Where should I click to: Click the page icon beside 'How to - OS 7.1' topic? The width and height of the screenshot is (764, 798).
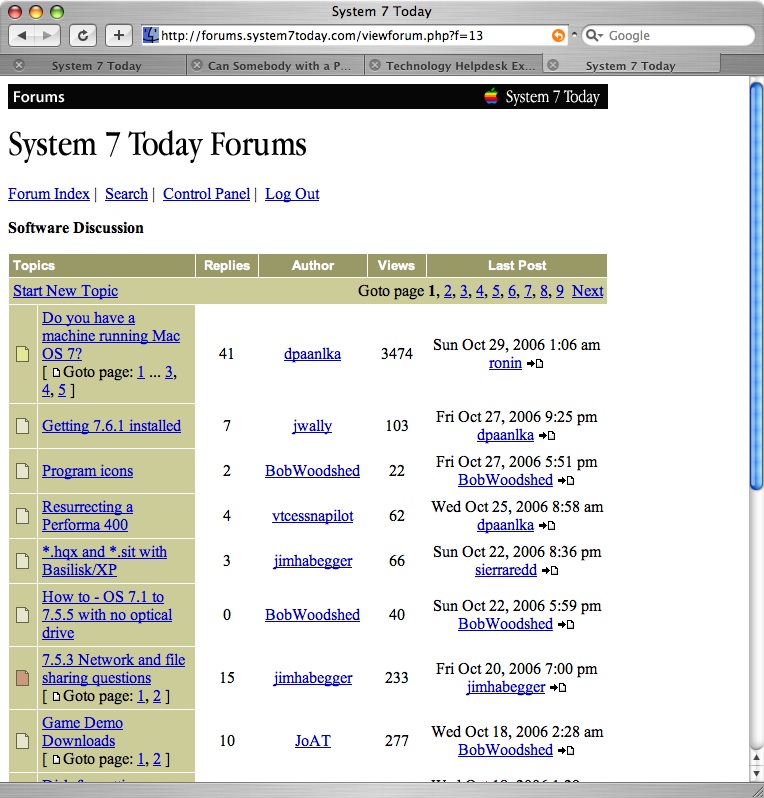point(22,615)
